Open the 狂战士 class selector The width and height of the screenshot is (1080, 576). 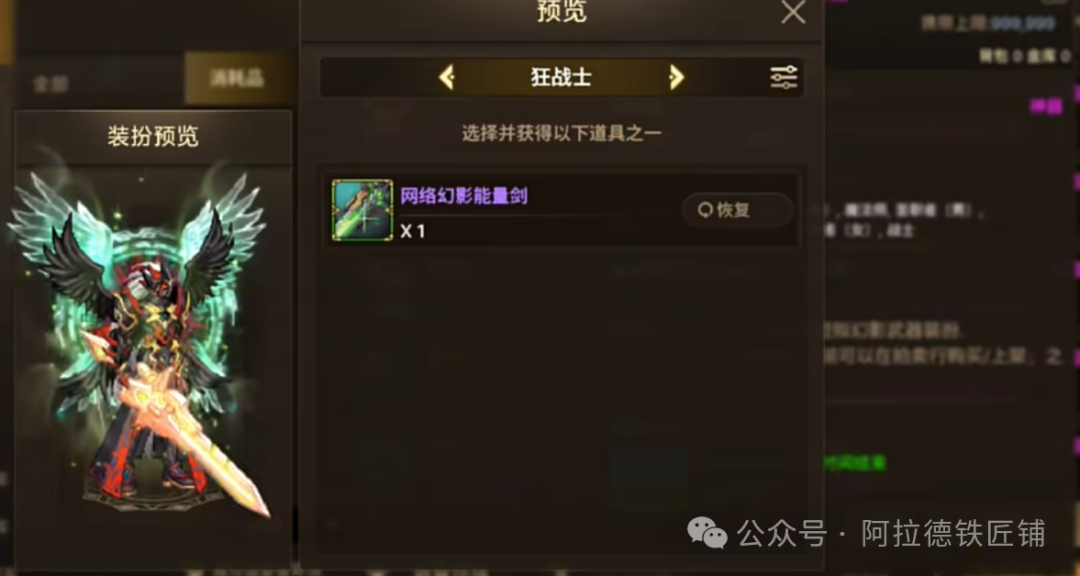[x=561, y=77]
